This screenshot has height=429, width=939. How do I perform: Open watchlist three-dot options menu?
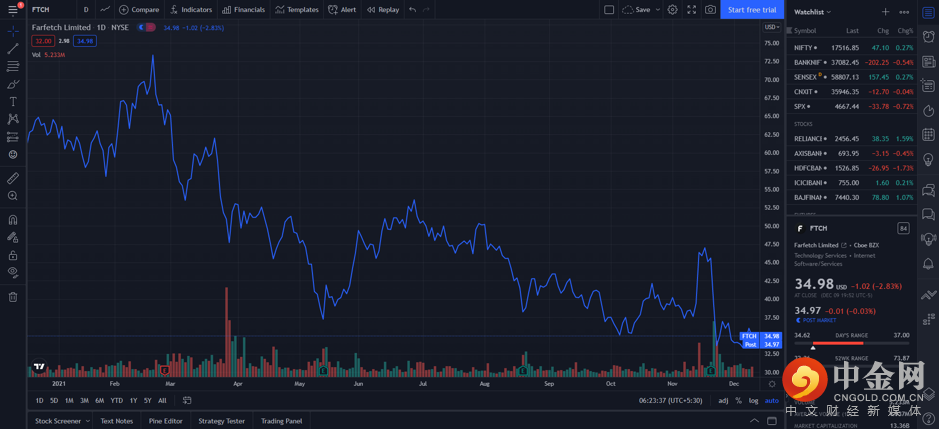click(x=904, y=12)
